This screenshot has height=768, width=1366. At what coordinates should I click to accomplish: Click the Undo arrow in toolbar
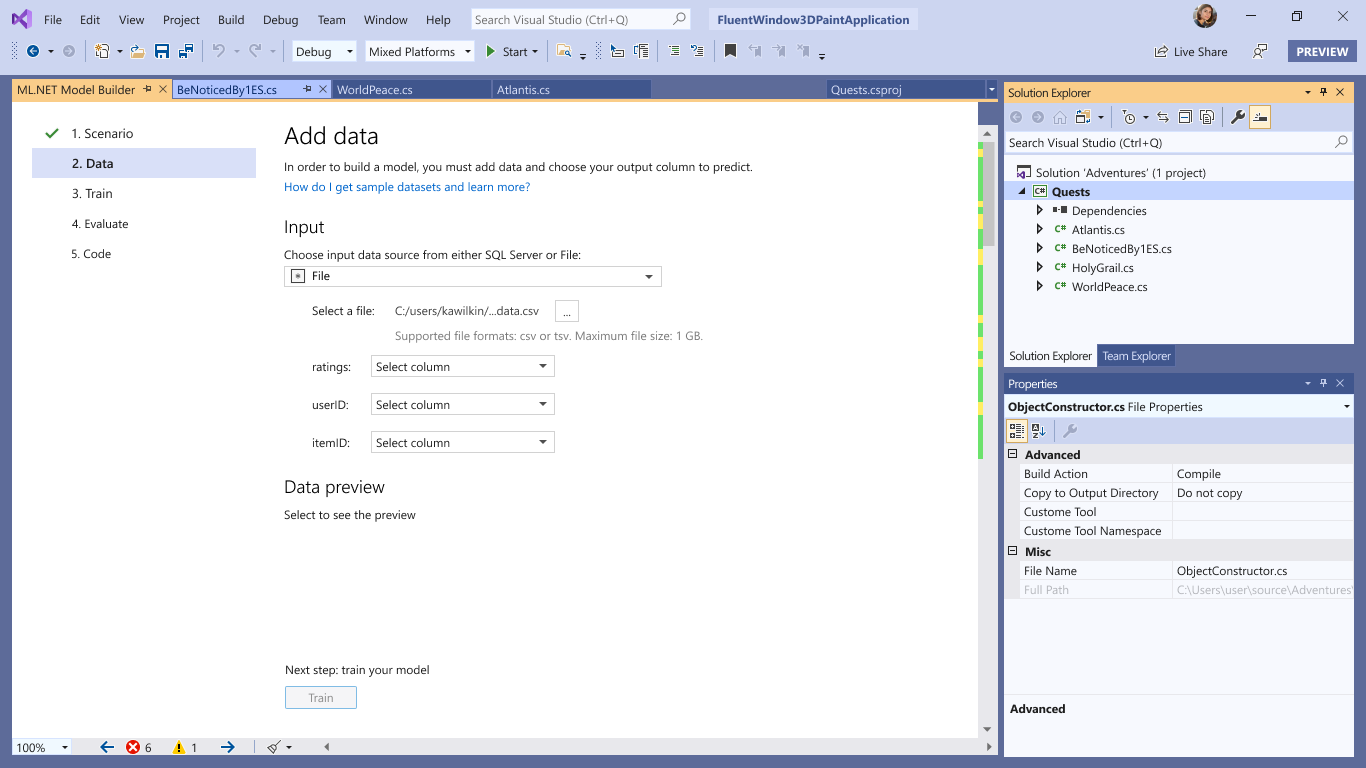pyautogui.click(x=219, y=51)
